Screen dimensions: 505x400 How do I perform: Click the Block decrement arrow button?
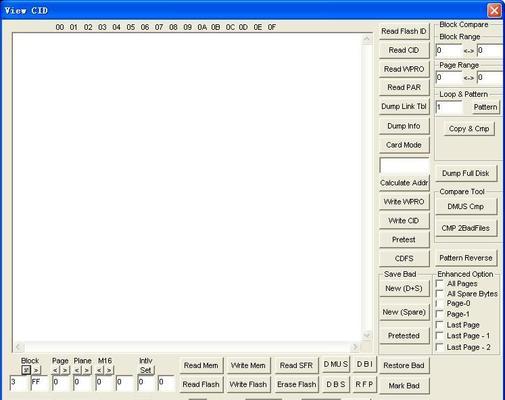[x=26, y=370]
